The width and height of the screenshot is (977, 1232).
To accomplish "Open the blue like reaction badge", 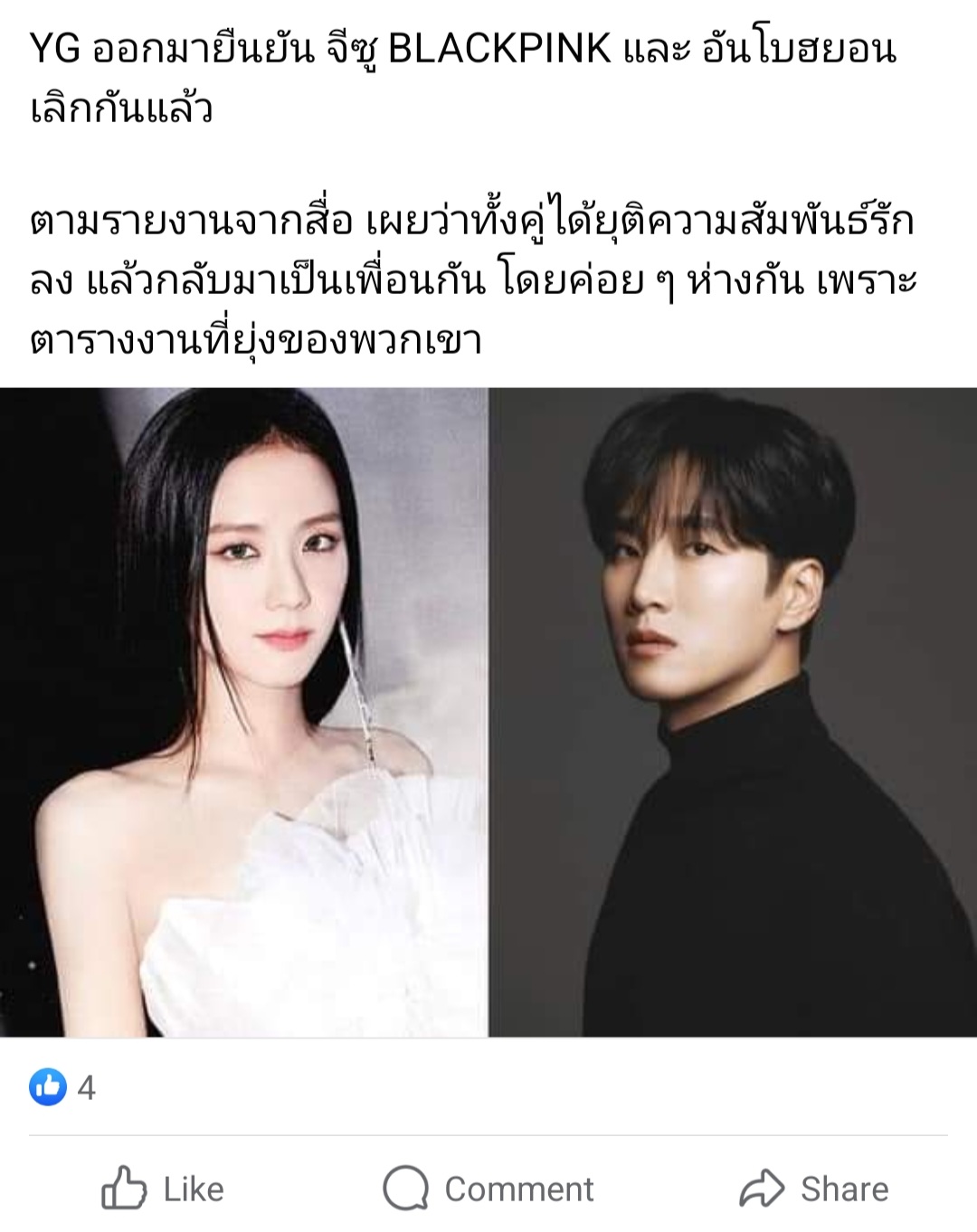I will (x=48, y=1086).
